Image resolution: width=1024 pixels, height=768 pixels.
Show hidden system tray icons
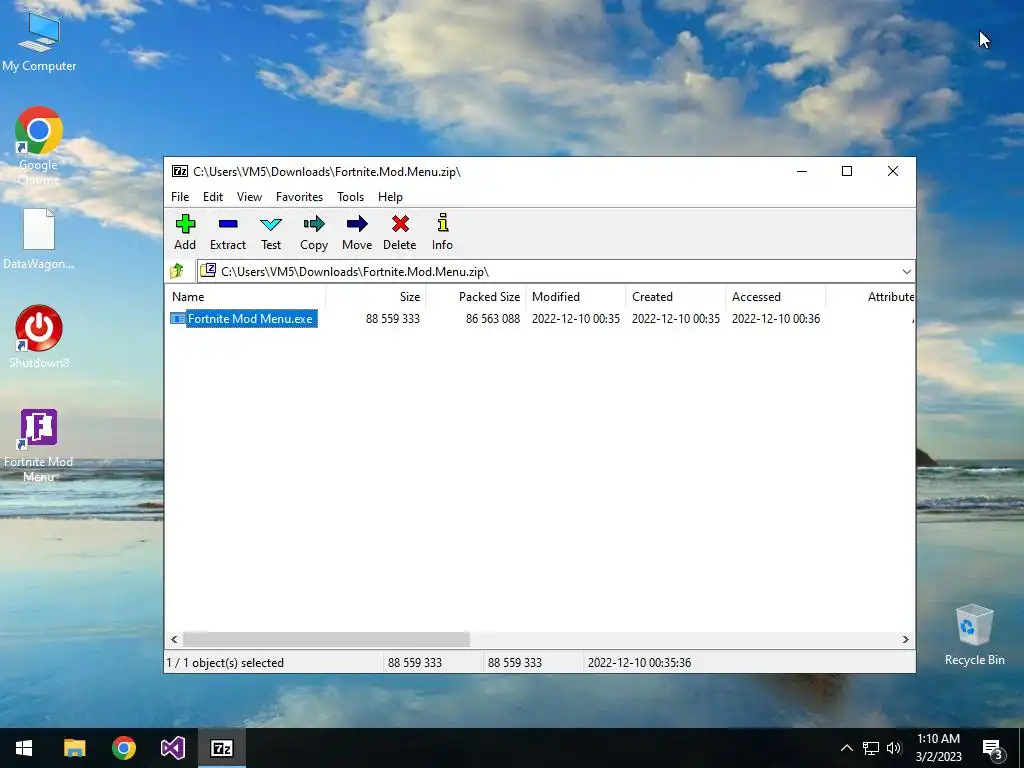click(x=846, y=748)
